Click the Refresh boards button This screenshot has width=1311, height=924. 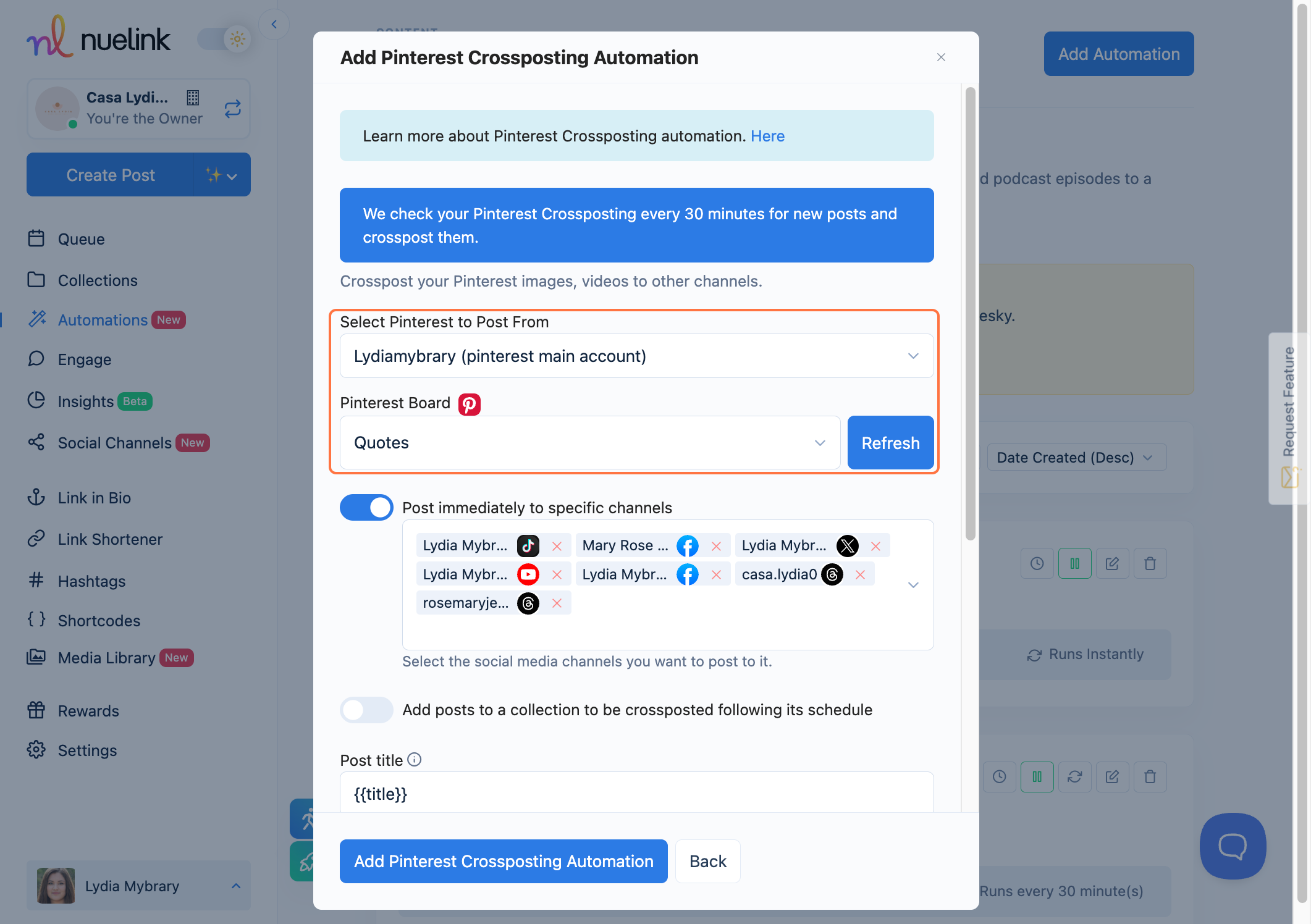point(890,443)
